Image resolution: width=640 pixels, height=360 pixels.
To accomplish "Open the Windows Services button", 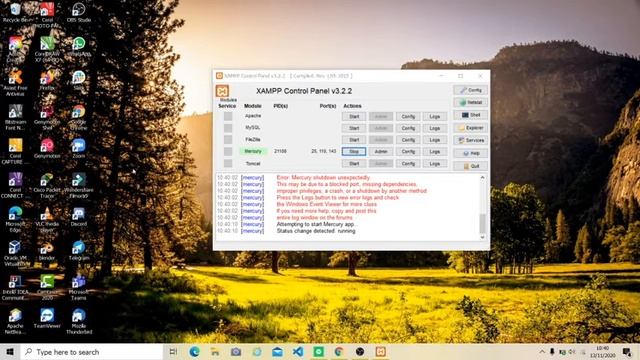I will (470, 140).
